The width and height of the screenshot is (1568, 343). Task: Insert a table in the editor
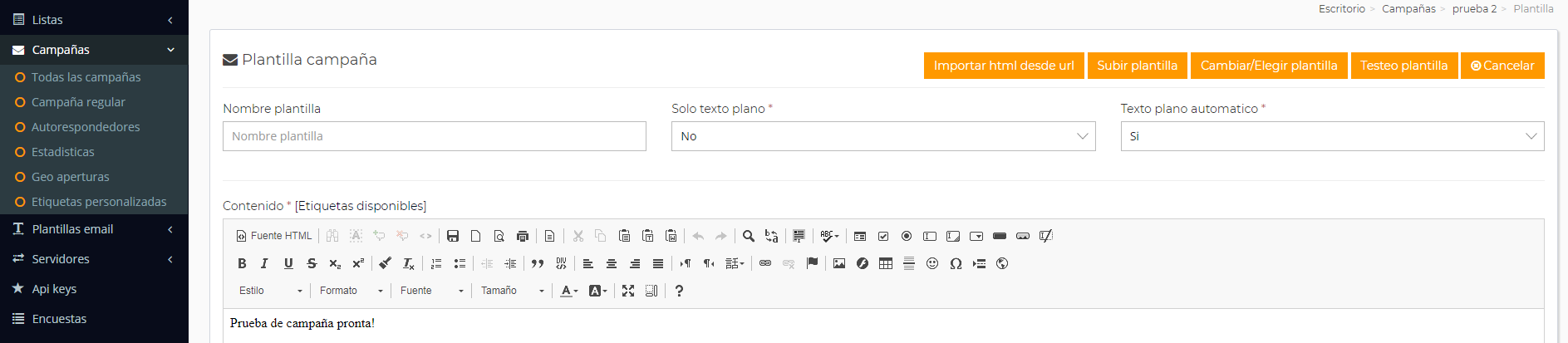point(886,263)
